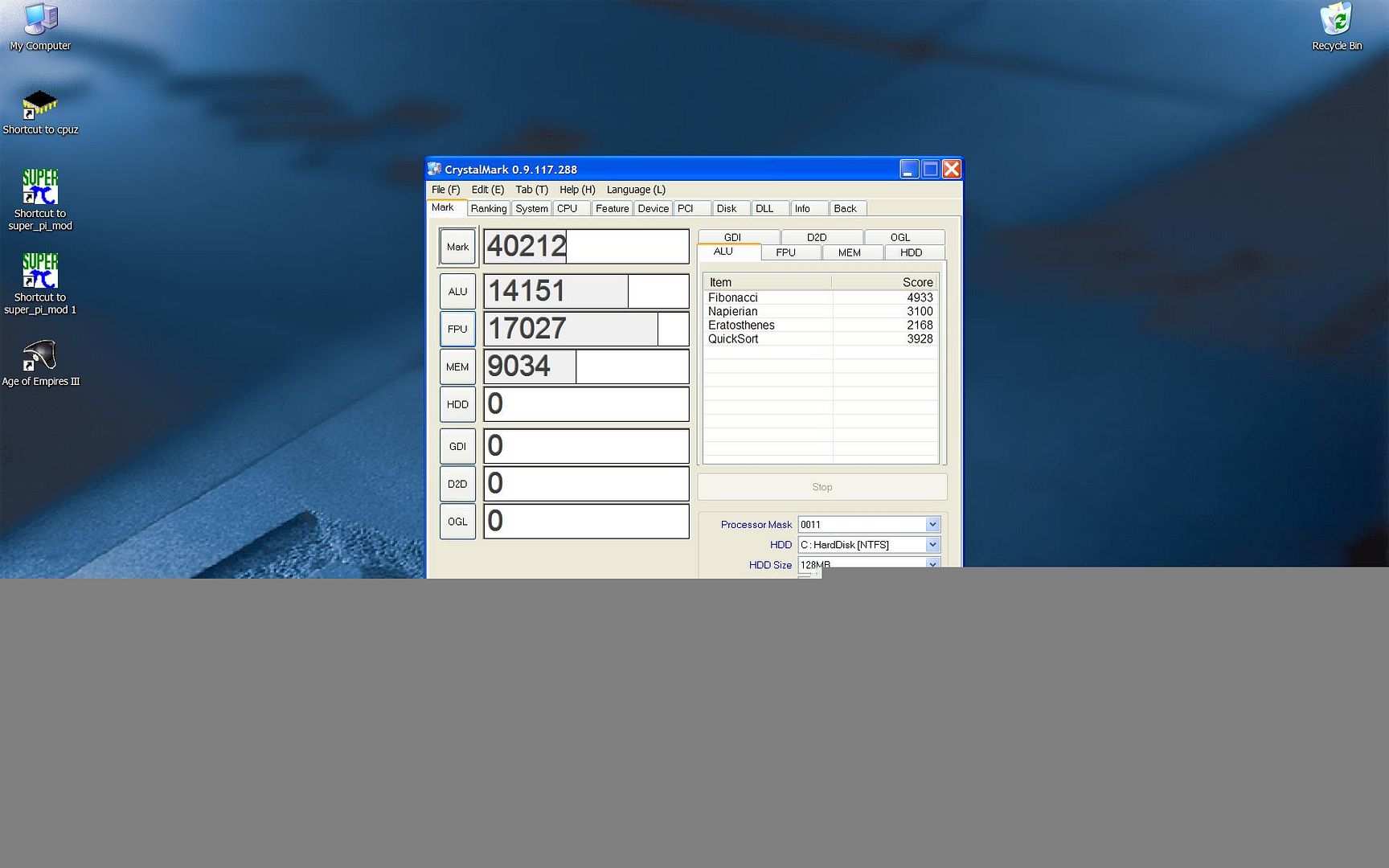Screen dimensions: 1389x868
Task: Switch to the Feature tab
Action: [x=612, y=208]
